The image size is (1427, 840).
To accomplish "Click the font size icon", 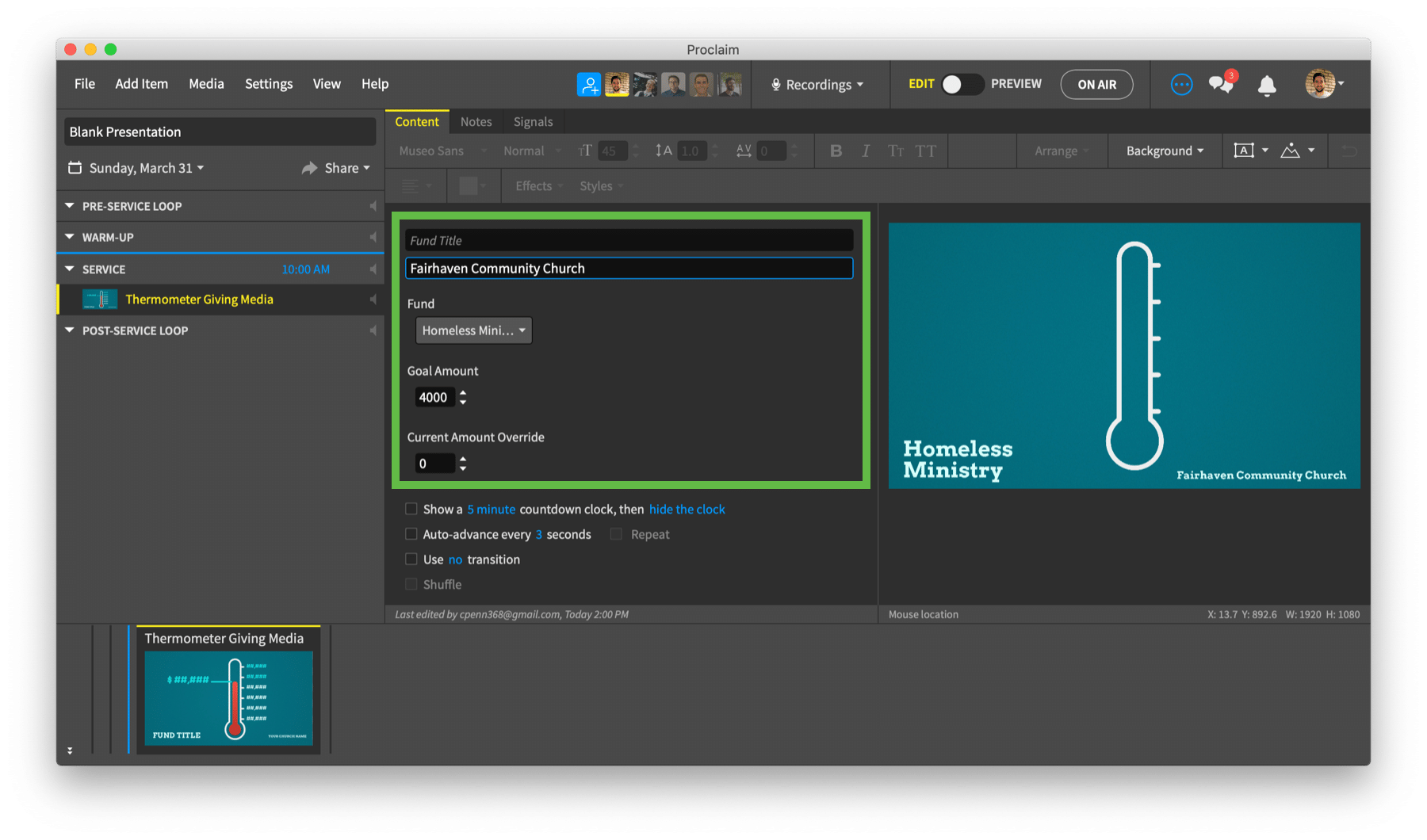I will point(585,151).
